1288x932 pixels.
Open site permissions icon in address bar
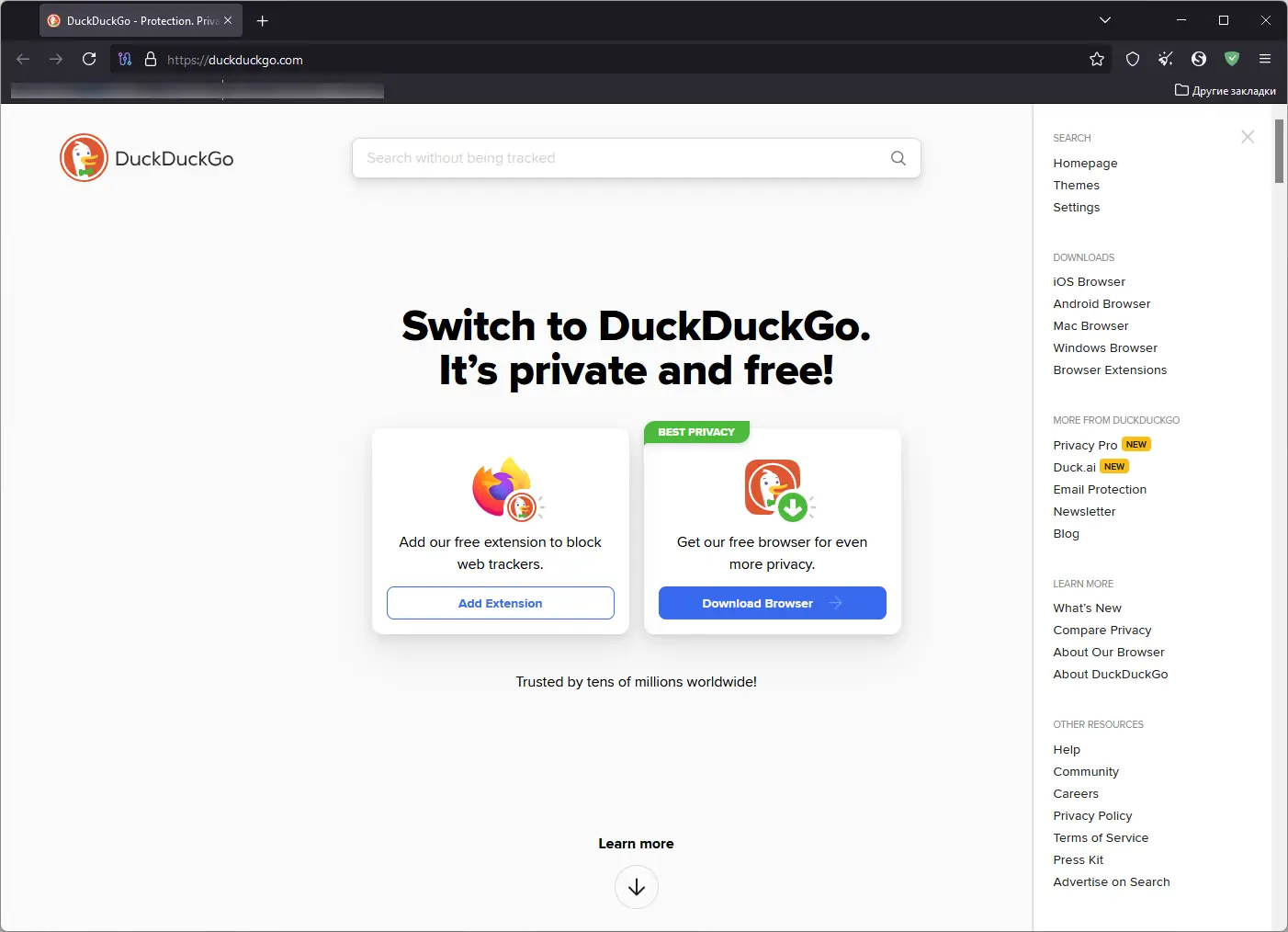(x=125, y=59)
